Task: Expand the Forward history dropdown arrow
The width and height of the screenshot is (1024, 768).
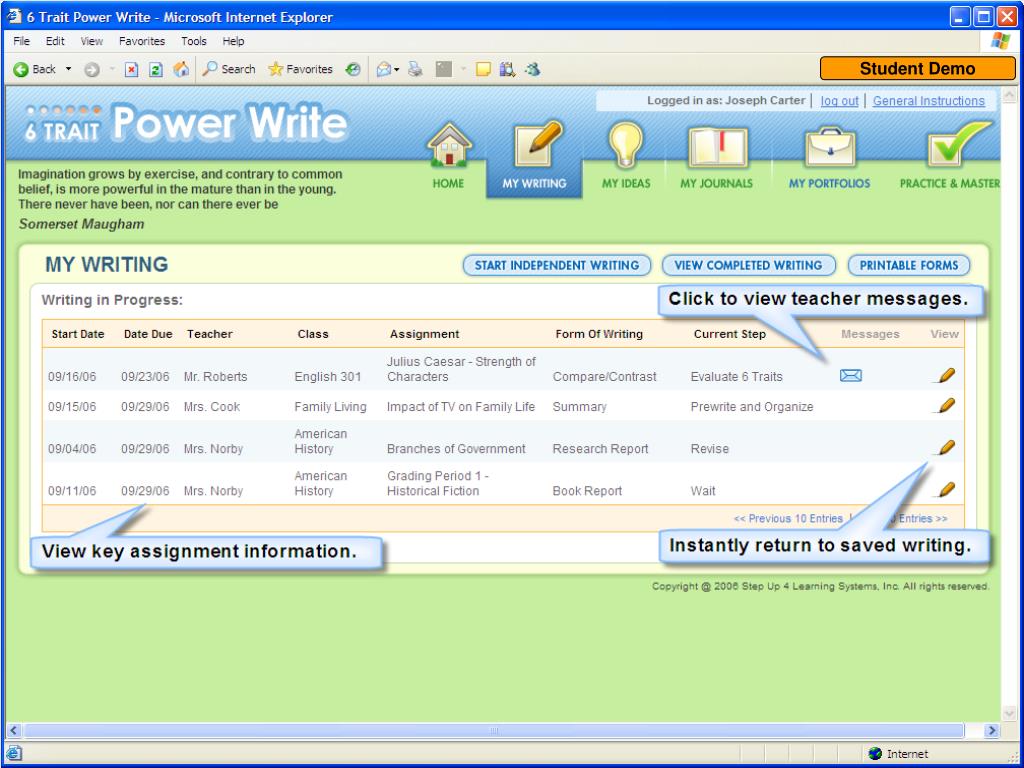Action: tap(112, 69)
